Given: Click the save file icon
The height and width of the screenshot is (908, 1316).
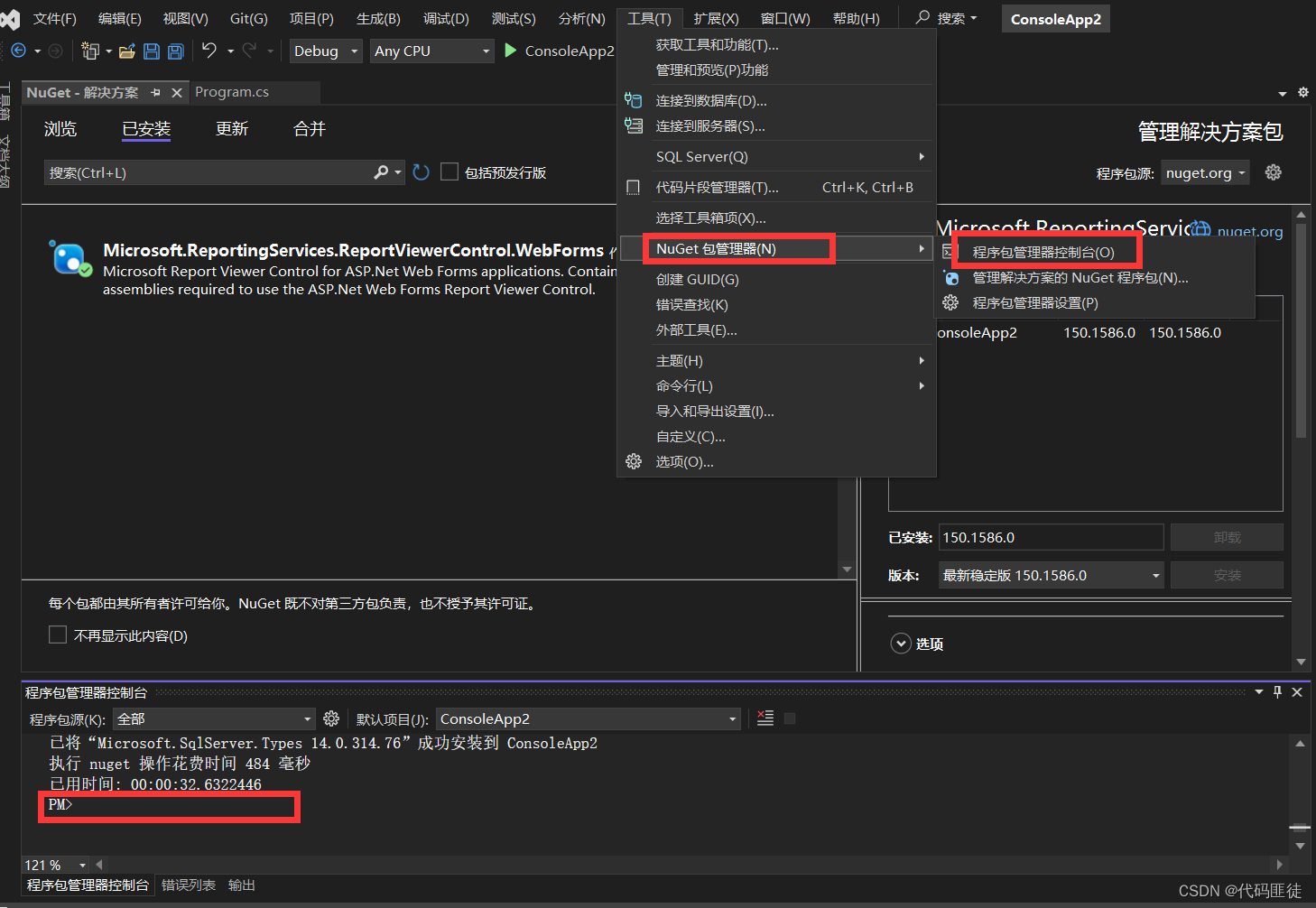Looking at the screenshot, I should pyautogui.click(x=152, y=51).
